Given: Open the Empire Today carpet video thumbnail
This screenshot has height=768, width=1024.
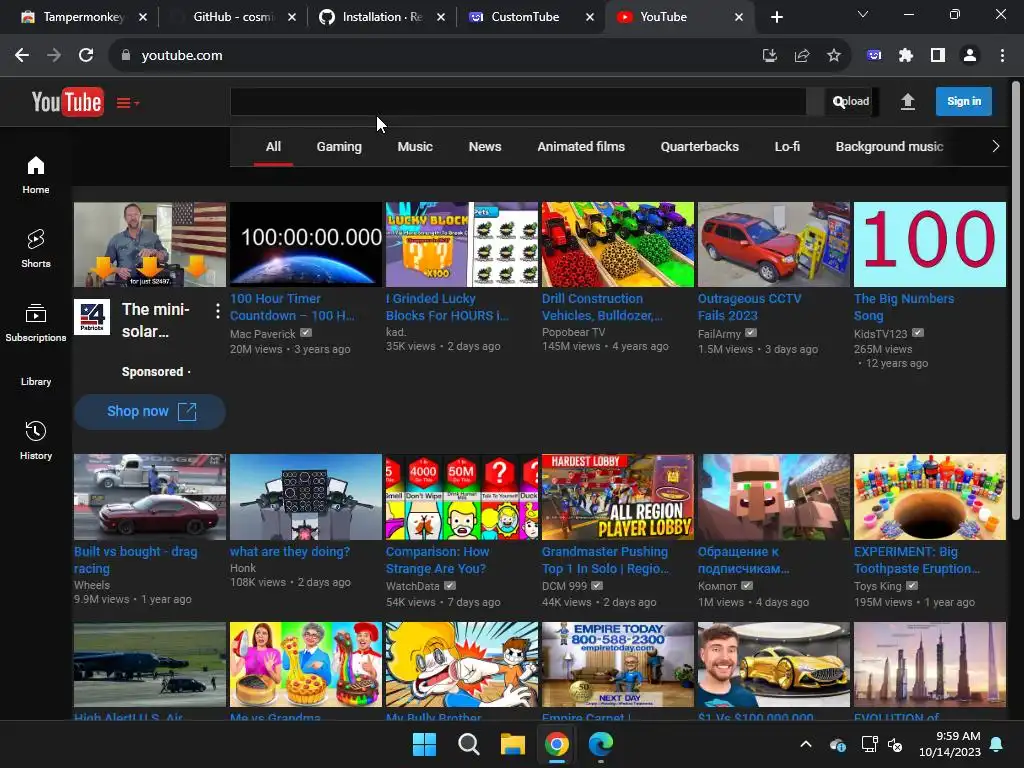Looking at the screenshot, I should 618,664.
